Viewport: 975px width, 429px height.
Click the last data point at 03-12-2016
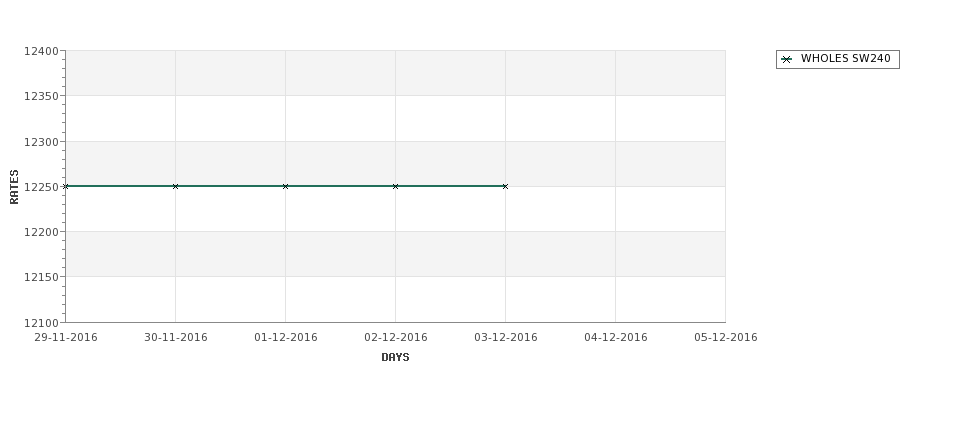pos(505,187)
